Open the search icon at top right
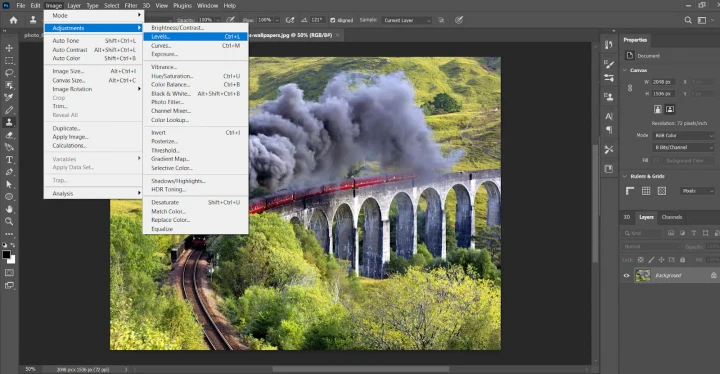 [688, 20]
